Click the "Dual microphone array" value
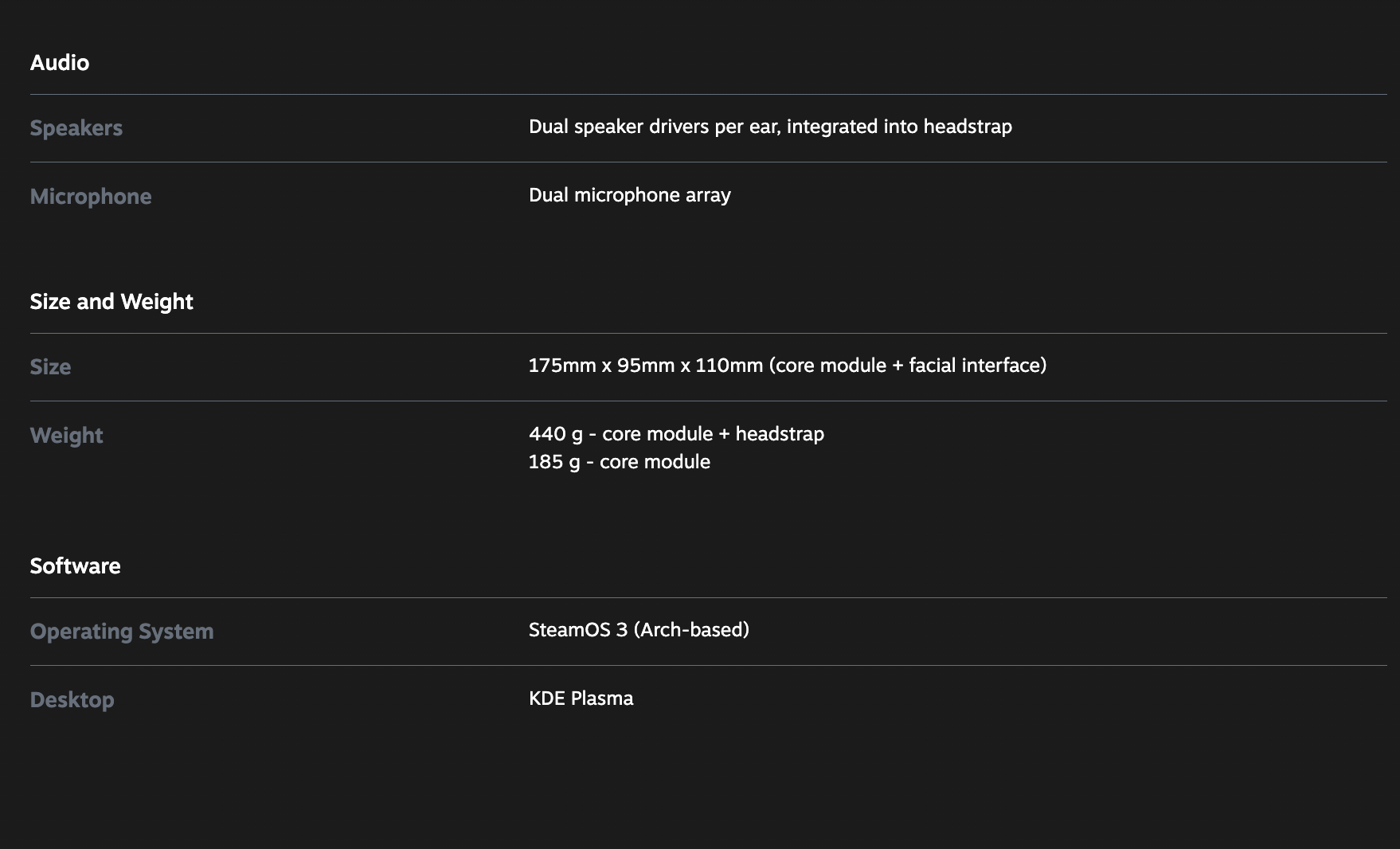The image size is (1400, 849). [629, 195]
